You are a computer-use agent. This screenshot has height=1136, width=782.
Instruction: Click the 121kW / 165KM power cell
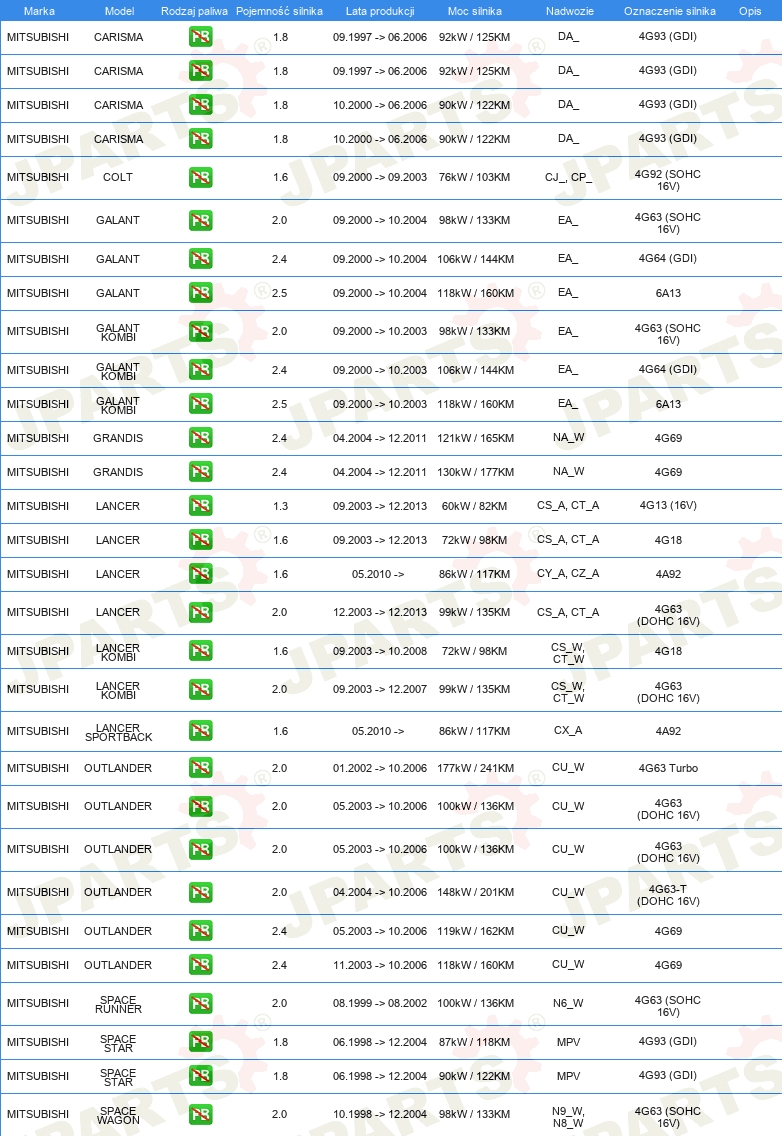click(475, 438)
